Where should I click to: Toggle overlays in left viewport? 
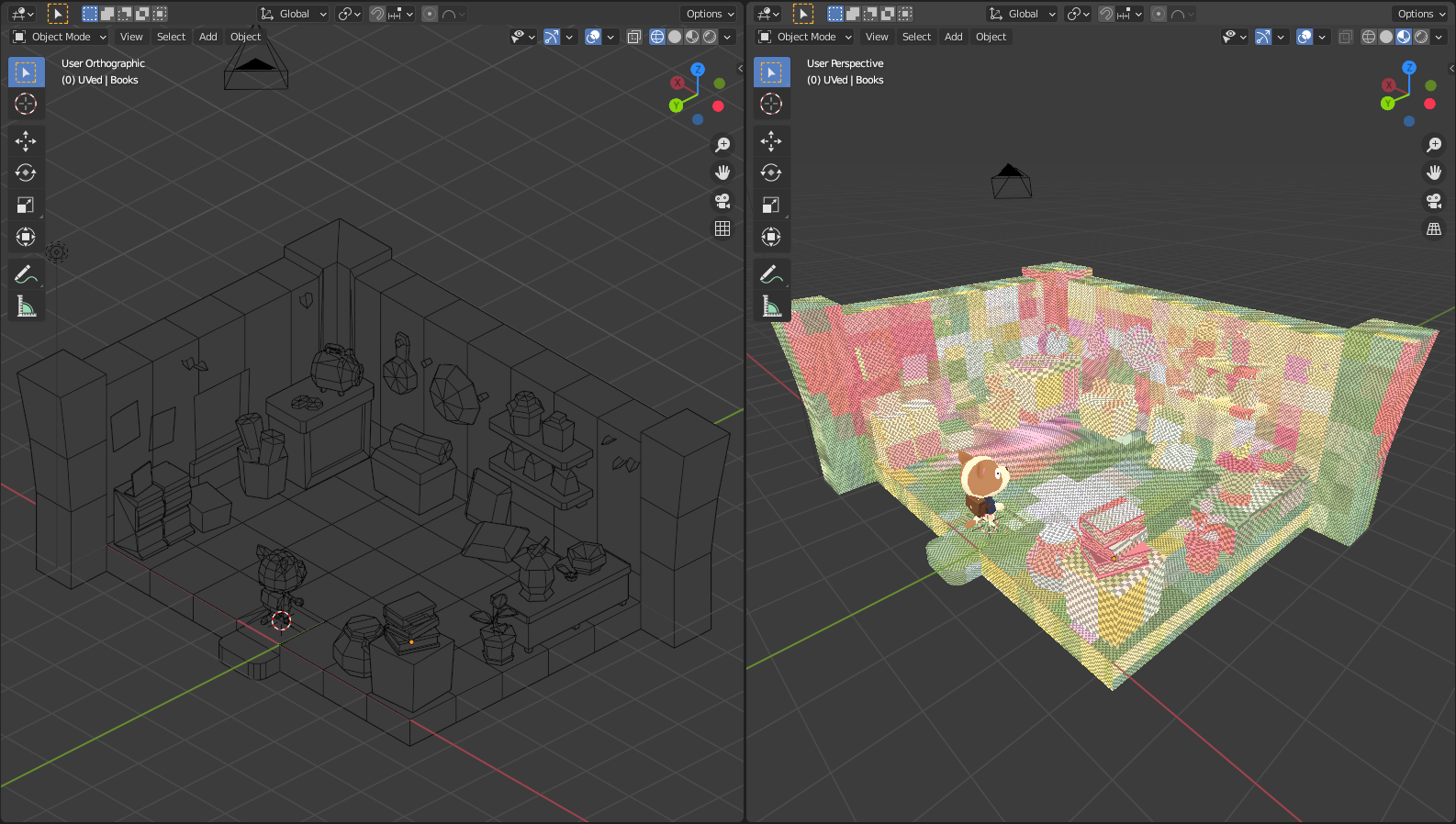tap(593, 37)
